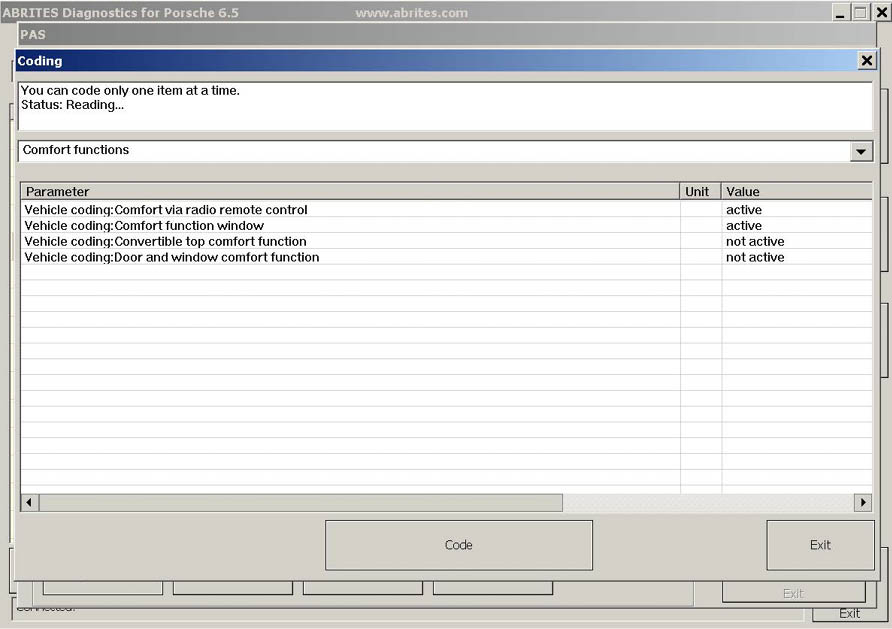Maximize the ABRITES Diagnostics main window
The height and width of the screenshot is (629, 892).
[860, 13]
